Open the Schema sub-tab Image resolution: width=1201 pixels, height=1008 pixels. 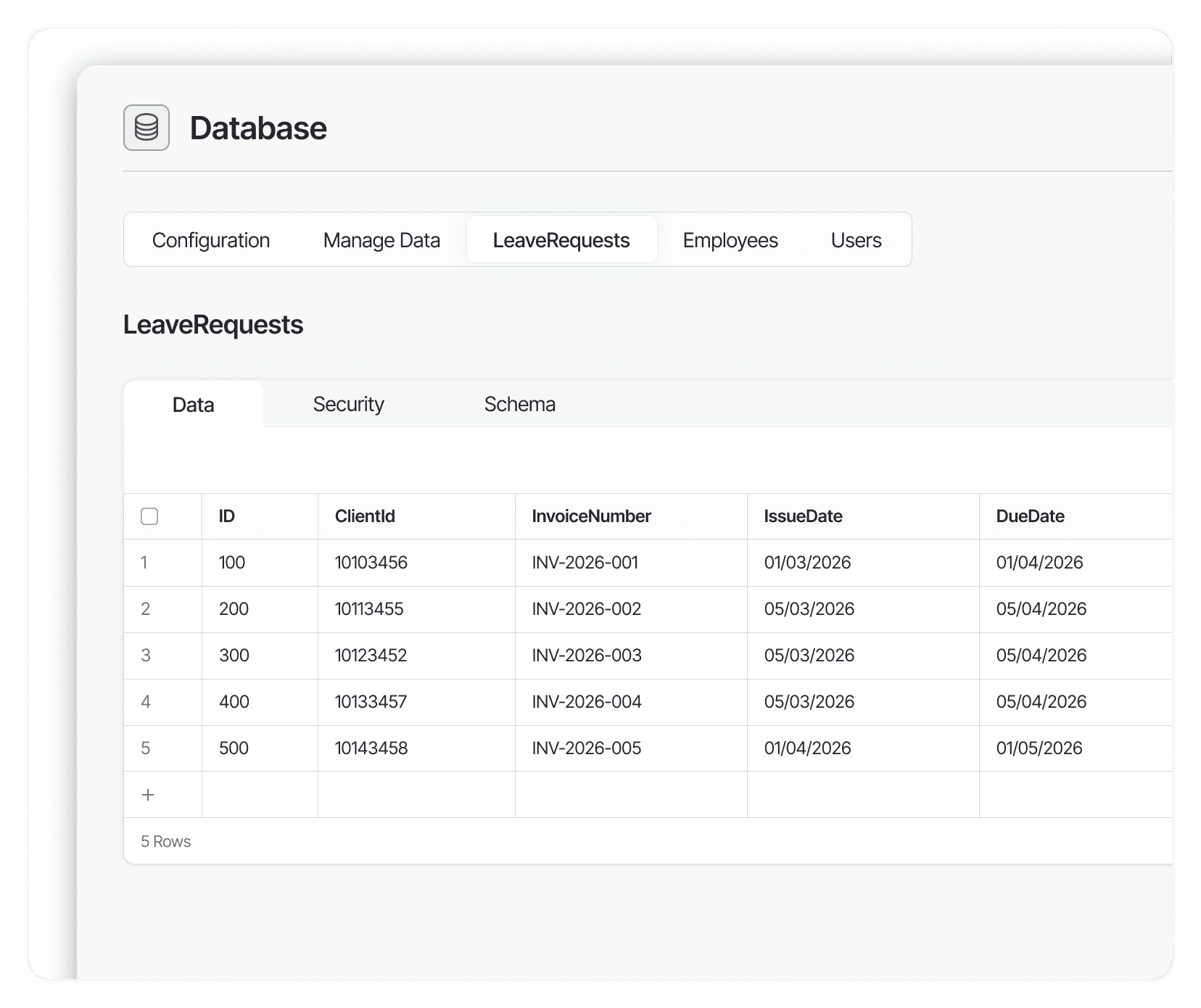click(520, 404)
